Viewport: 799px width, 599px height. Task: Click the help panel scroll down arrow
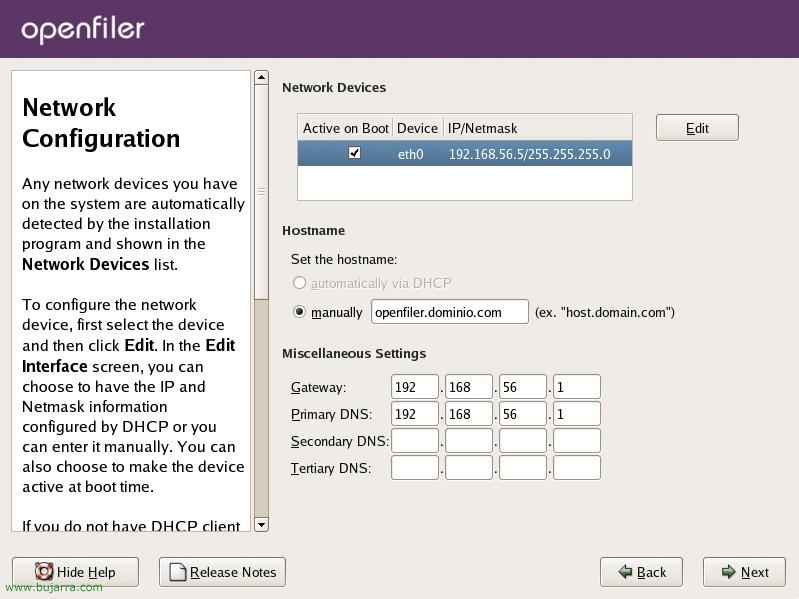pyautogui.click(x=261, y=524)
